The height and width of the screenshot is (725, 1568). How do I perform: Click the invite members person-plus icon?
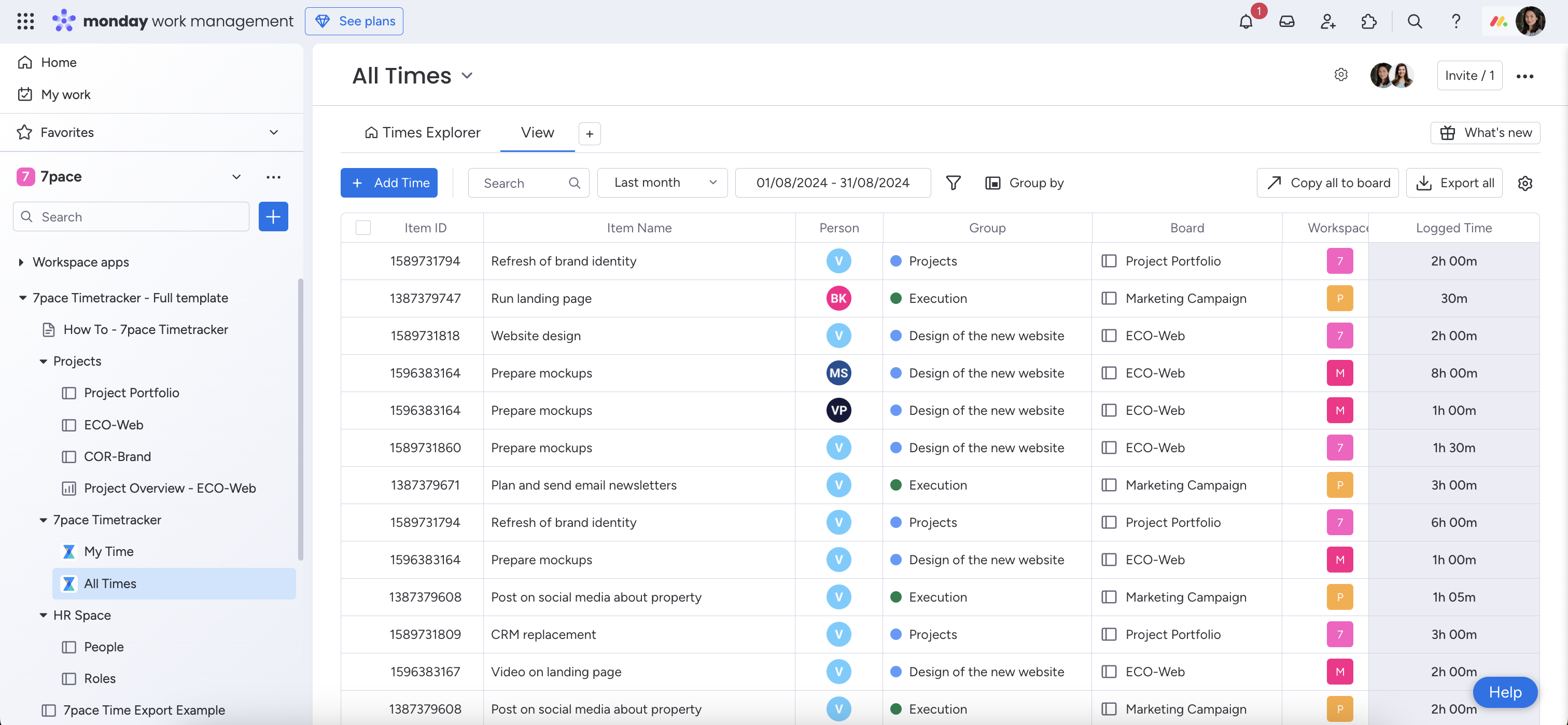pyautogui.click(x=1328, y=21)
